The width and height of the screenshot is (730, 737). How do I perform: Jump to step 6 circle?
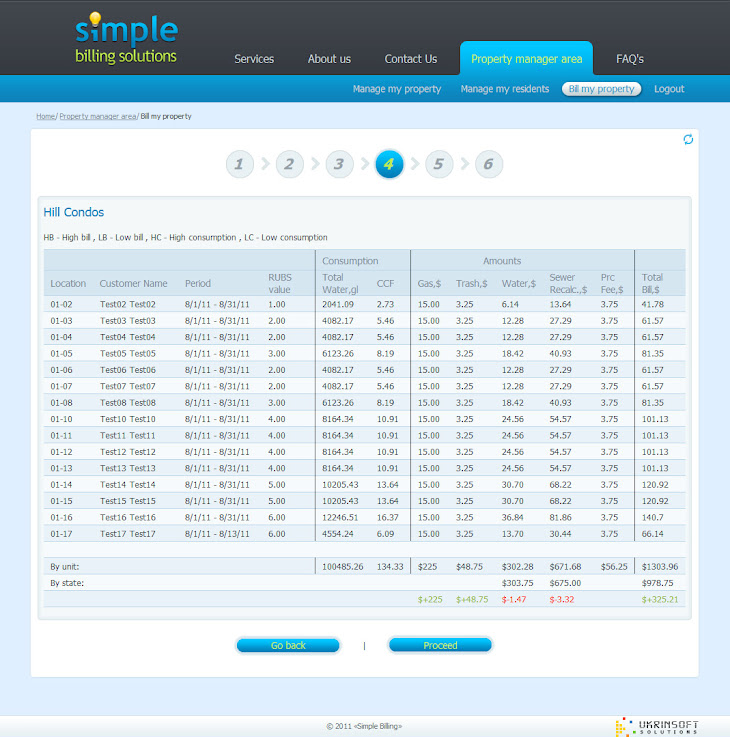pyautogui.click(x=489, y=164)
